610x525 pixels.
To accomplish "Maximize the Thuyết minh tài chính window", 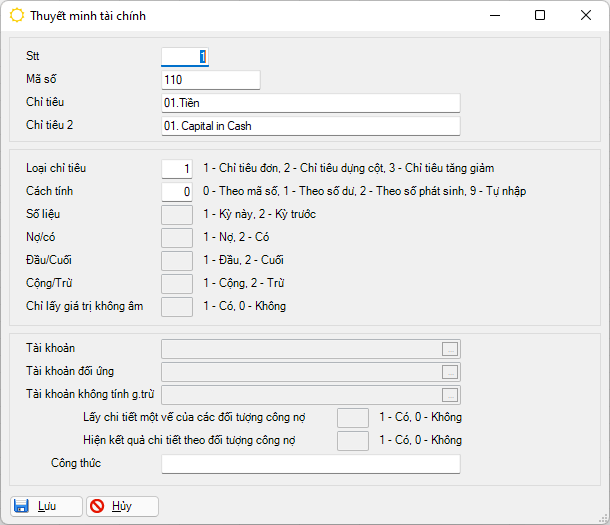I will [x=540, y=16].
